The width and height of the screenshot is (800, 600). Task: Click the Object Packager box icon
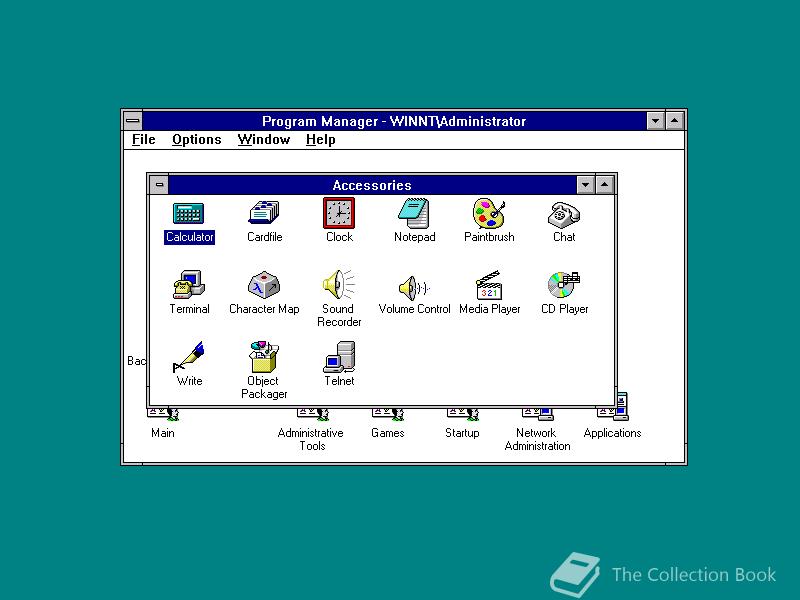tap(264, 357)
